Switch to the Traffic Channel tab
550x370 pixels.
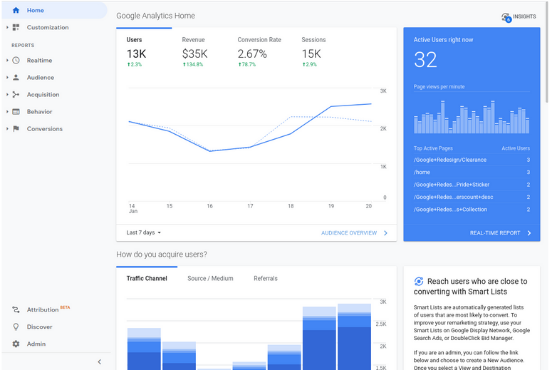147,278
